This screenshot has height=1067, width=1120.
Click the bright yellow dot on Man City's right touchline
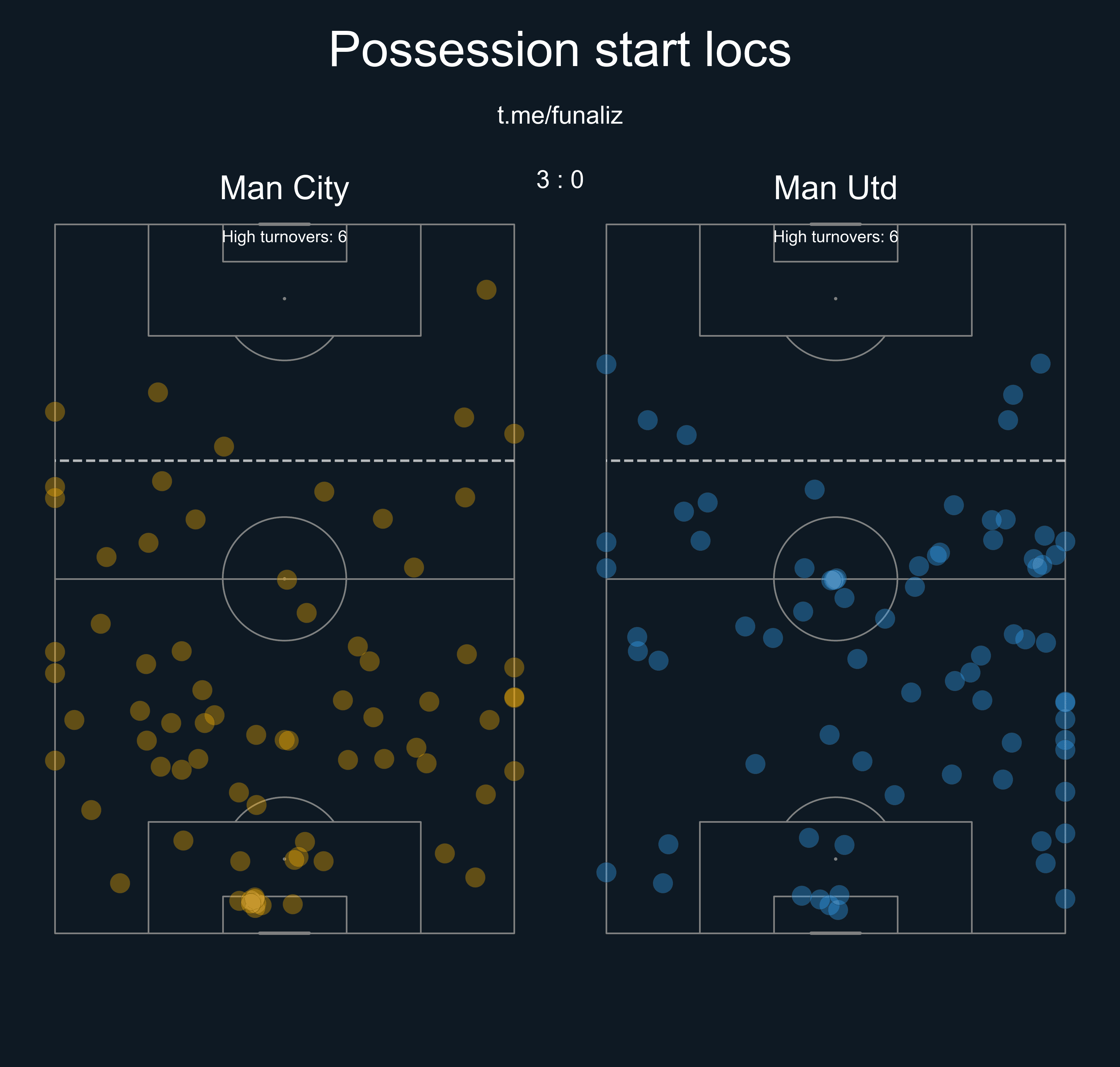click(514, 697)
